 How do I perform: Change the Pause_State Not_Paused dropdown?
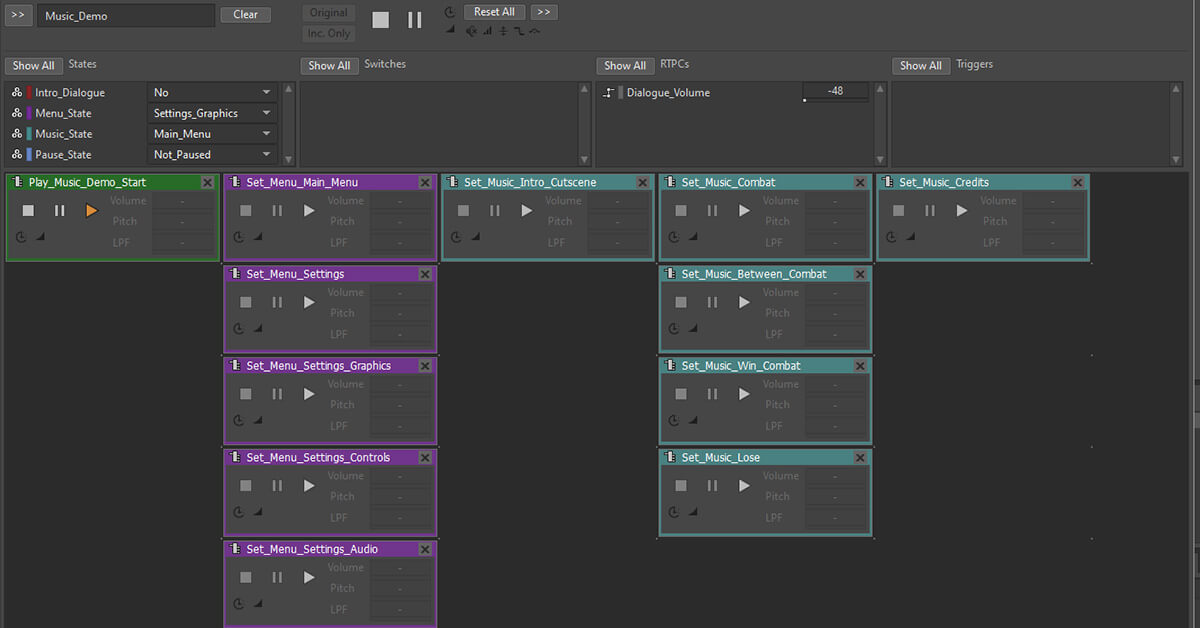pos(211,154)
